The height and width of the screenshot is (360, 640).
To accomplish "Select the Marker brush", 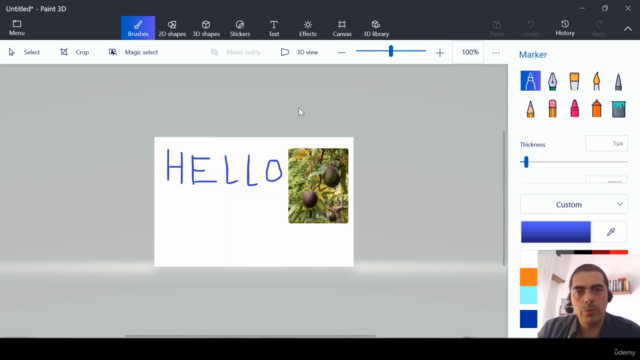I will 531,81.
